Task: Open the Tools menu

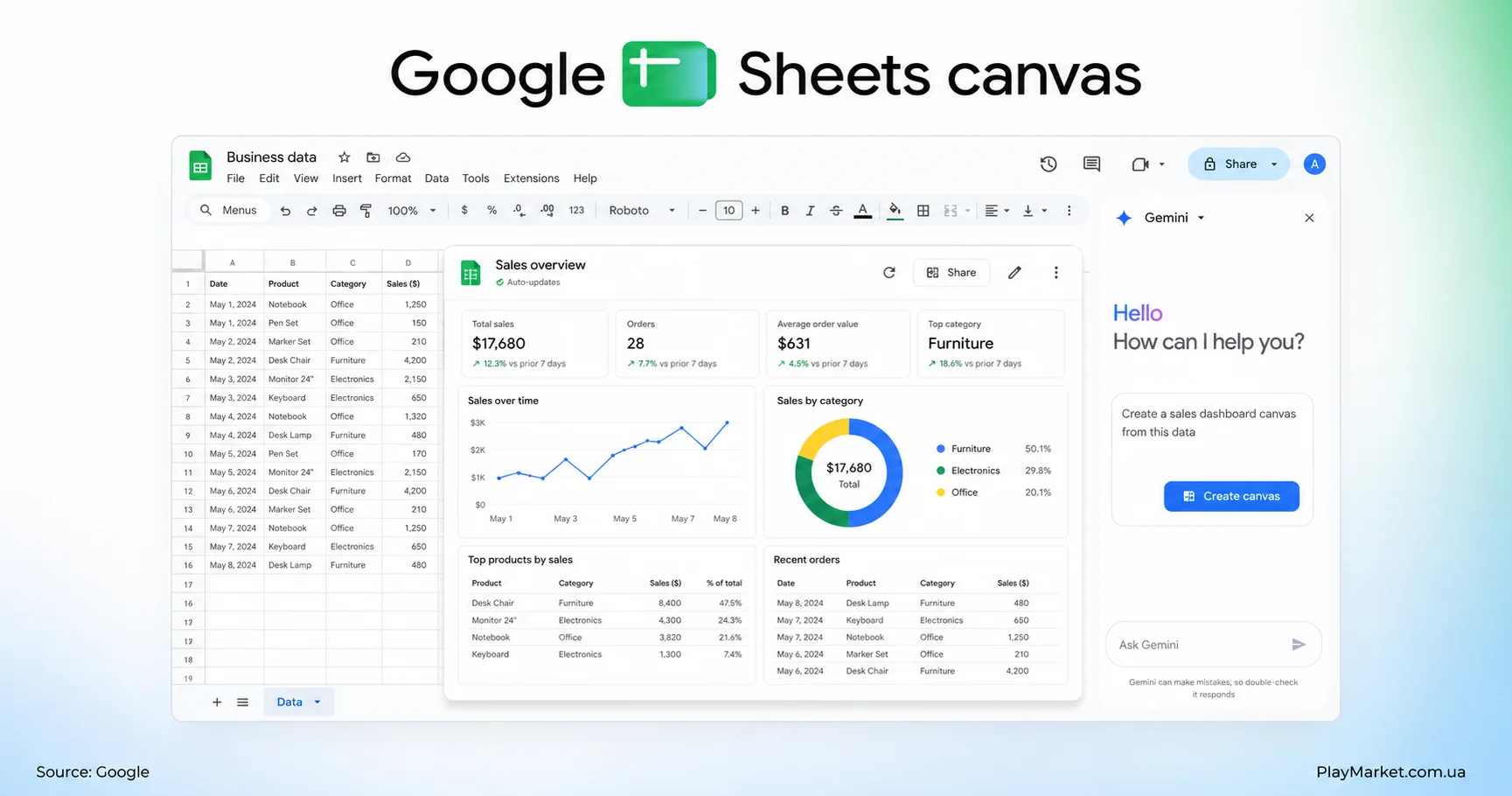Action: coord(476,178)
